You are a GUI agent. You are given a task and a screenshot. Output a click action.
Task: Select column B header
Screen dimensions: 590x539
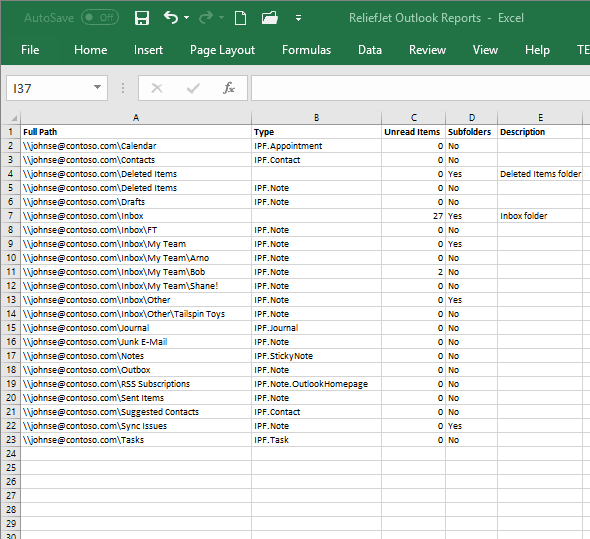(x=316, y=118)
